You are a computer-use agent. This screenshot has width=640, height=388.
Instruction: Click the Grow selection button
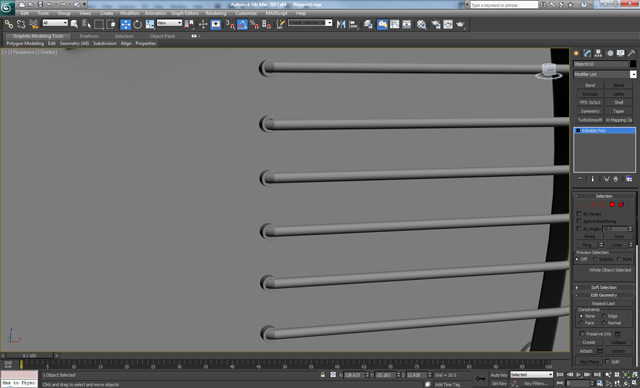[619, 236]
